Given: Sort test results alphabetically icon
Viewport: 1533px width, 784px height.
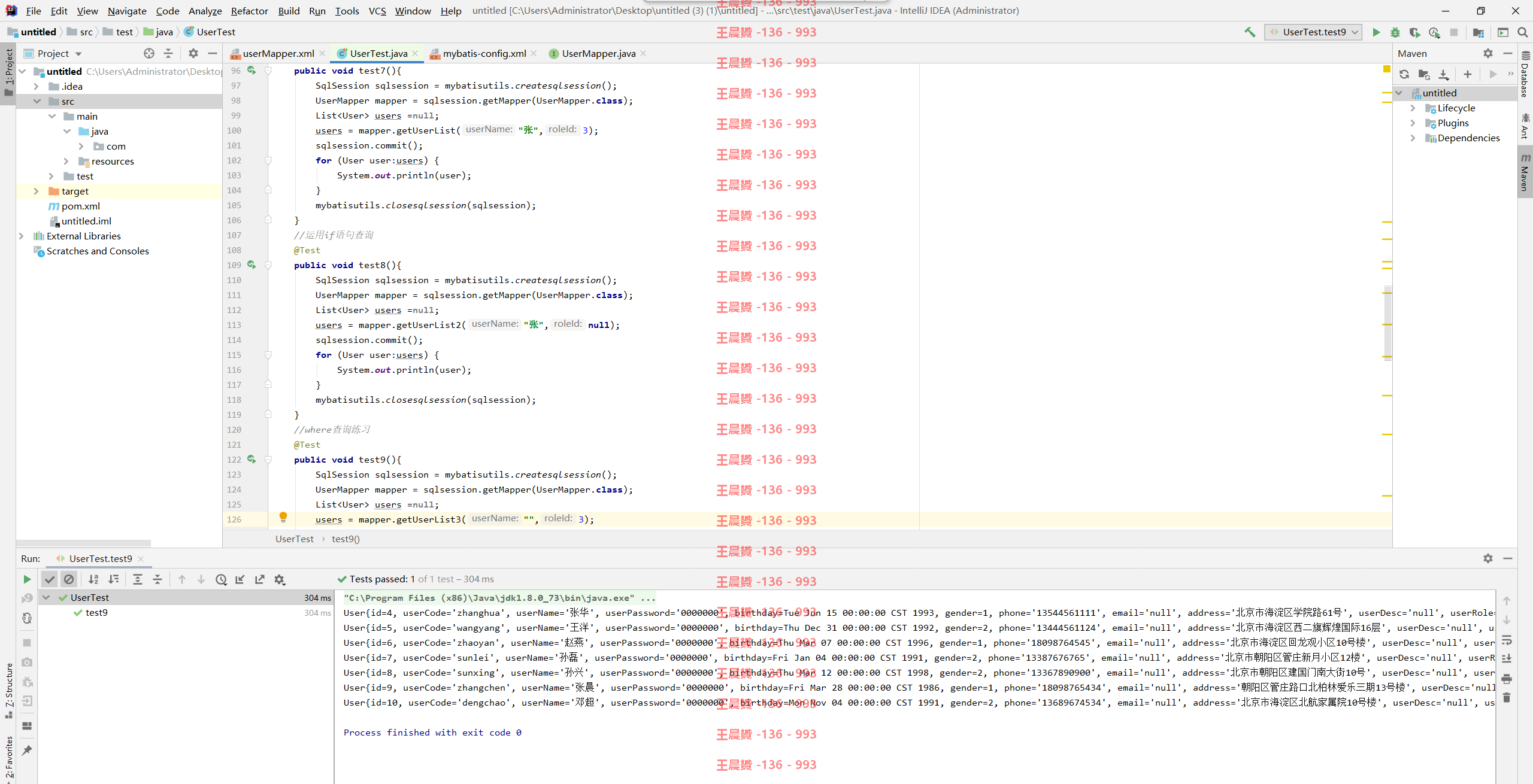Looking at the screenshot, I should pyautogui.click(x=93, y=579).
